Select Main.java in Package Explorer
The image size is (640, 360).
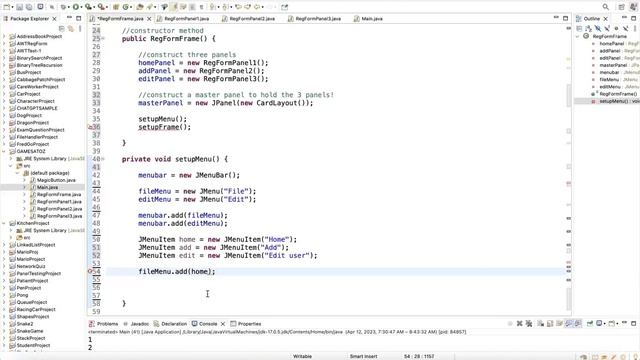point(47,187)
